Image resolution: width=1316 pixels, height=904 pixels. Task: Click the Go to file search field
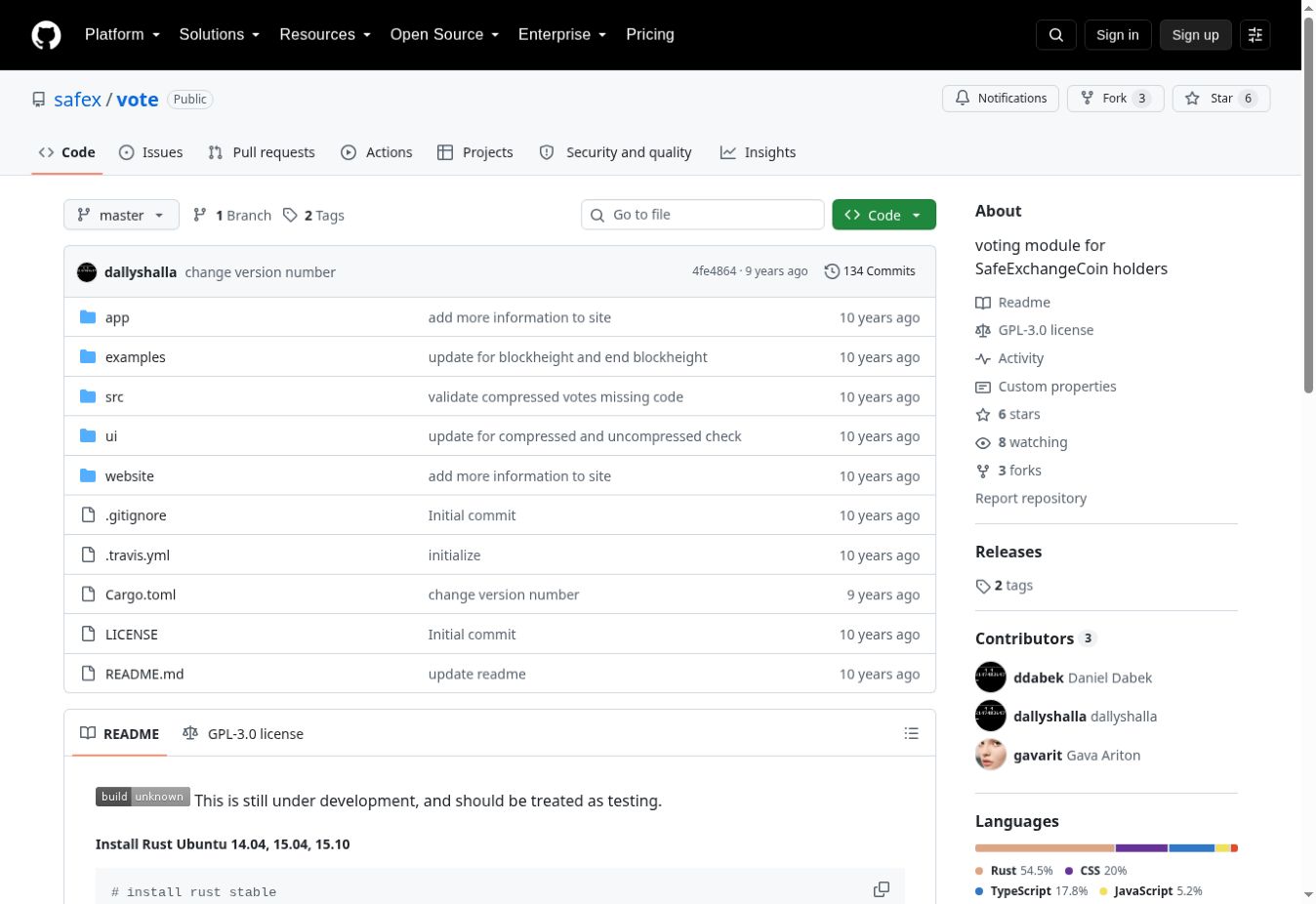[703, 215]
